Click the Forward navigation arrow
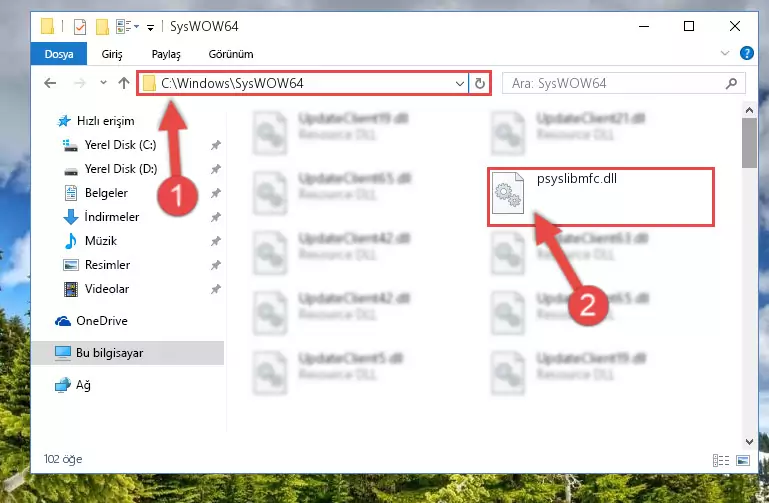769x503 pixels. [x=79, y=83]
